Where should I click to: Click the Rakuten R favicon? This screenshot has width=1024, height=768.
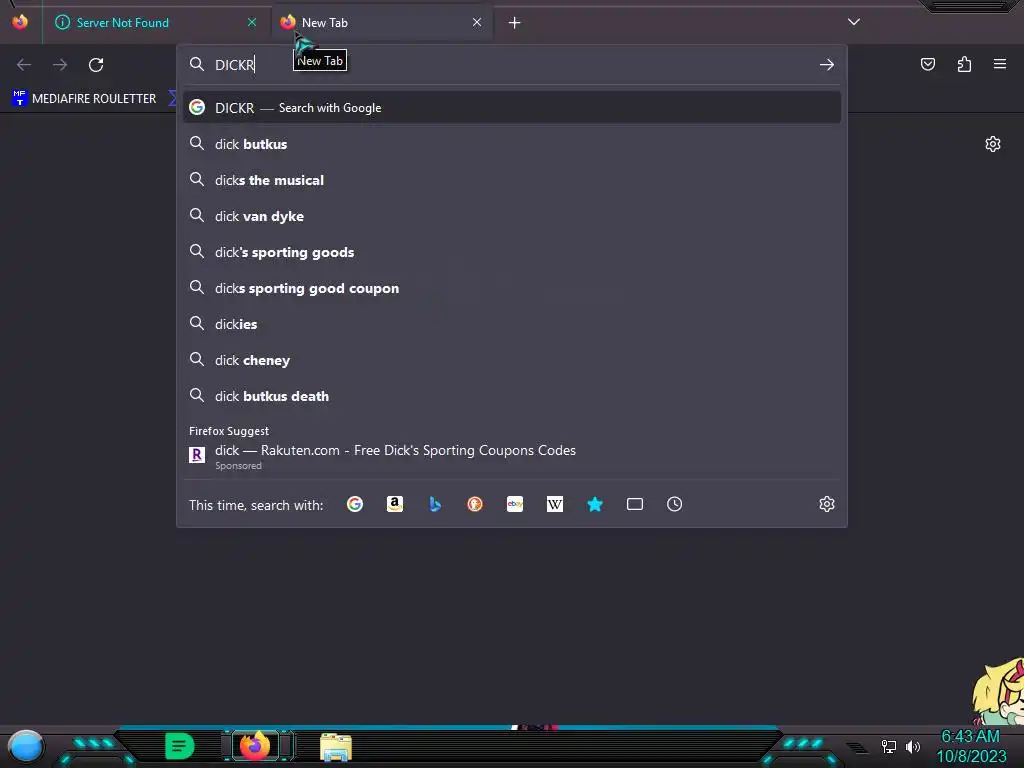coord(197,455)
